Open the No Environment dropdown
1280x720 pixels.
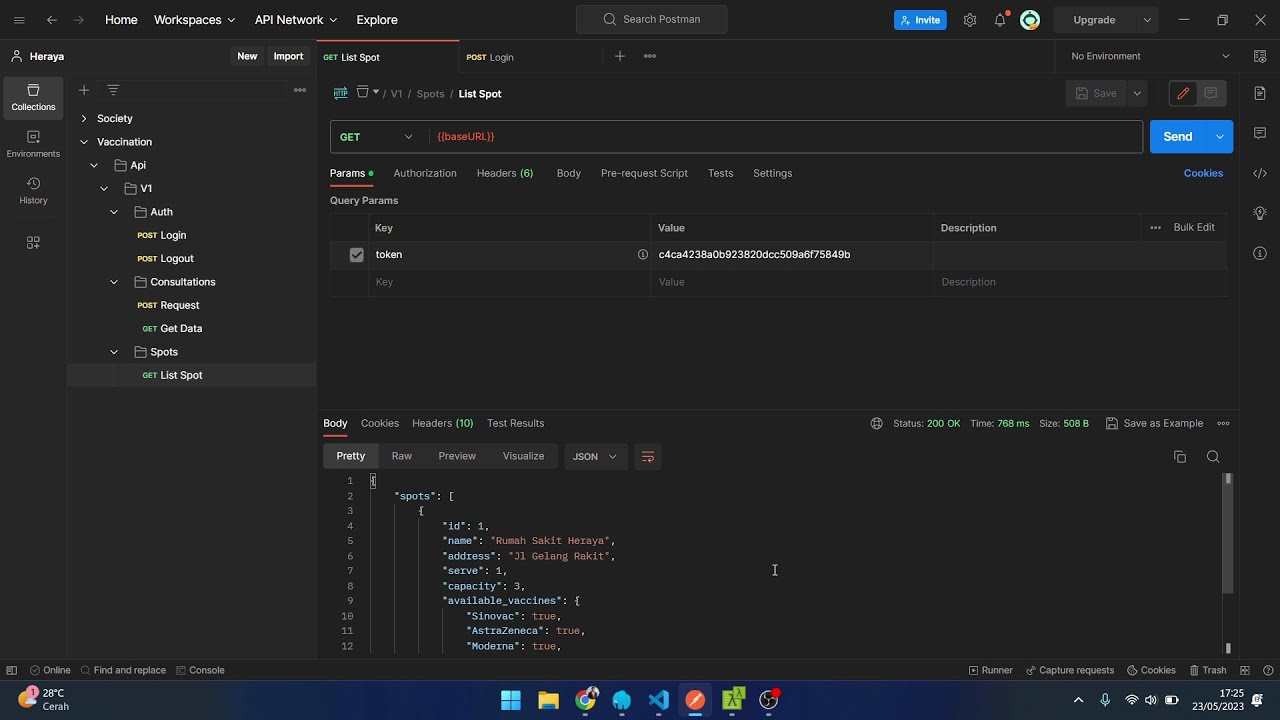tap(1150, 56)
